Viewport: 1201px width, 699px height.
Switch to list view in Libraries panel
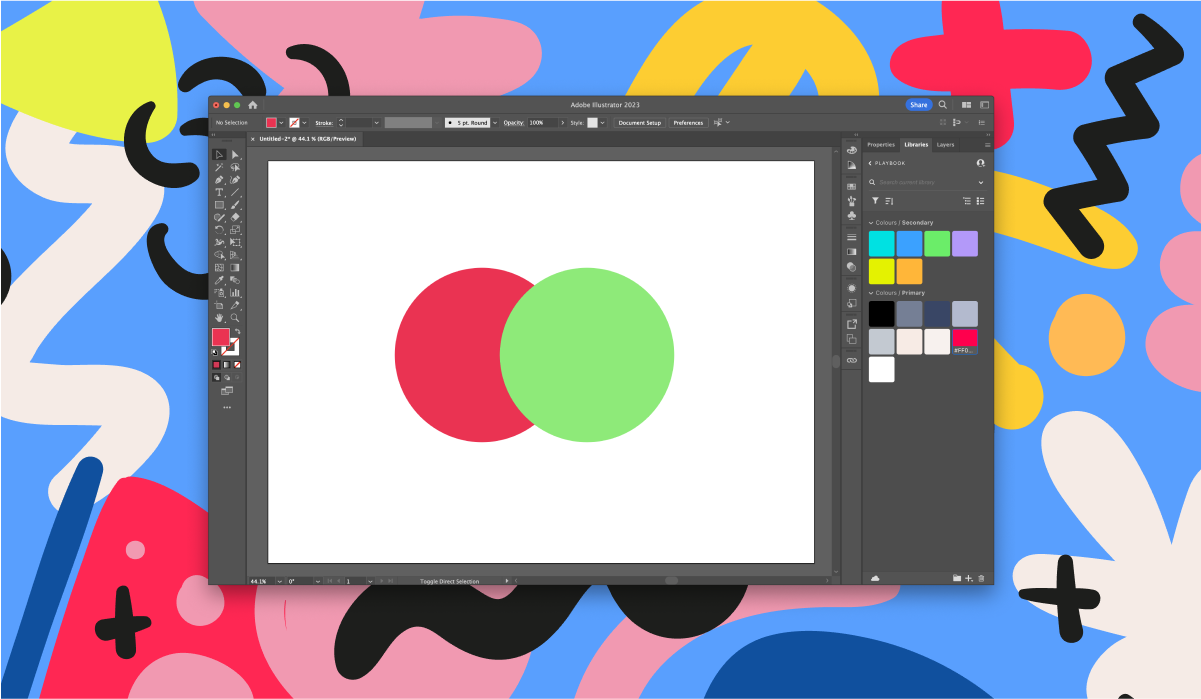click(980, 201)
